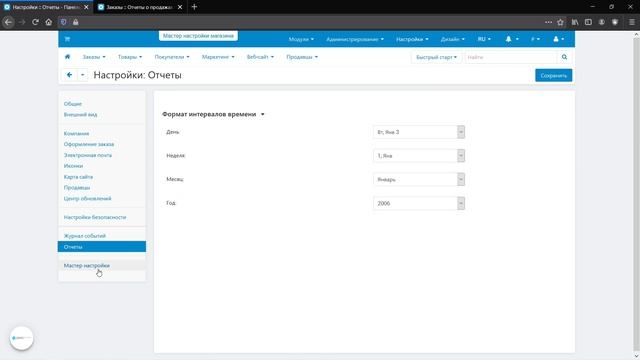
Task: Click the tracking protection shield icon
Action: (x=63, y=22)
